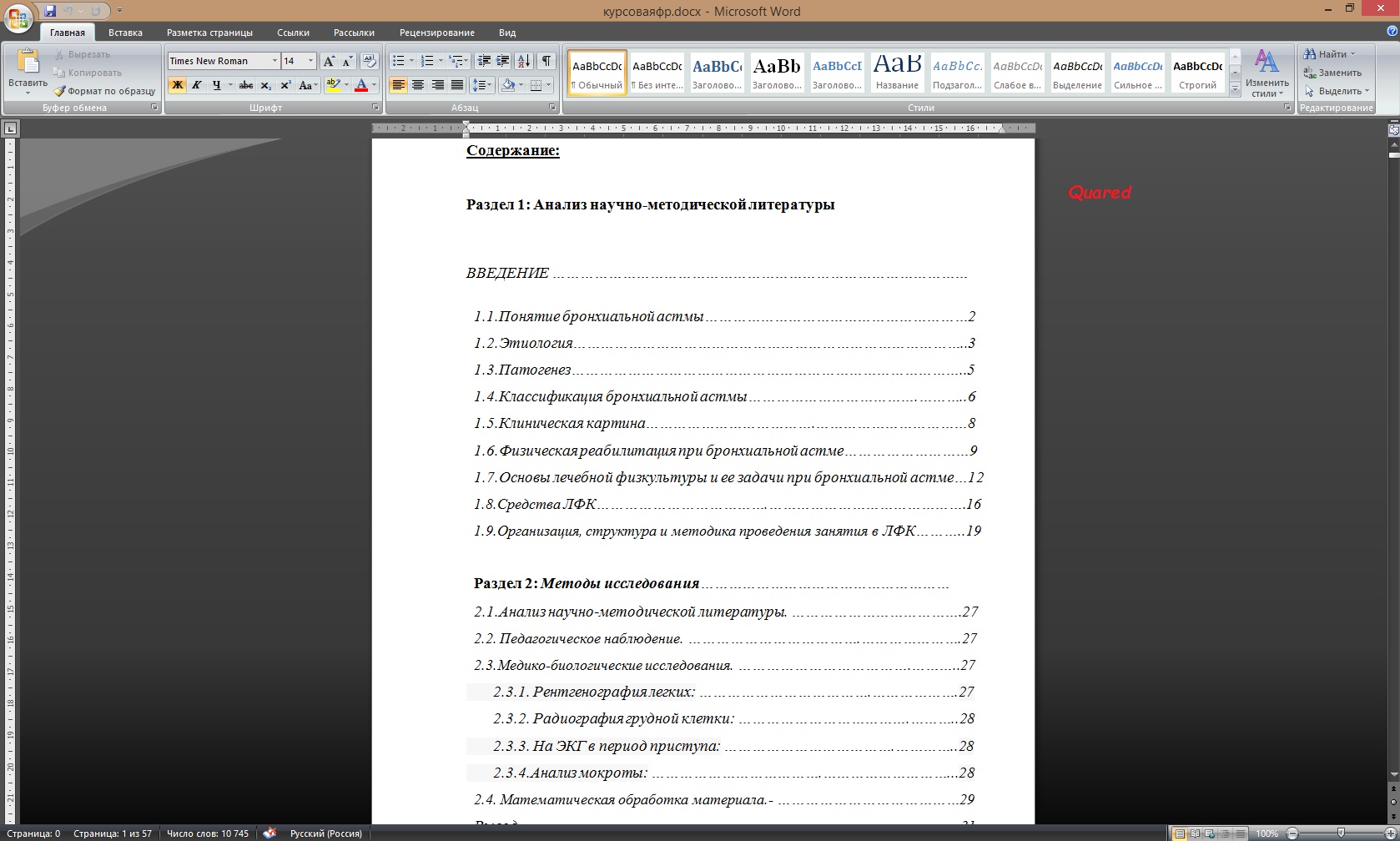
Task: Open numbered list dropdown arrow
Action: 441,61
